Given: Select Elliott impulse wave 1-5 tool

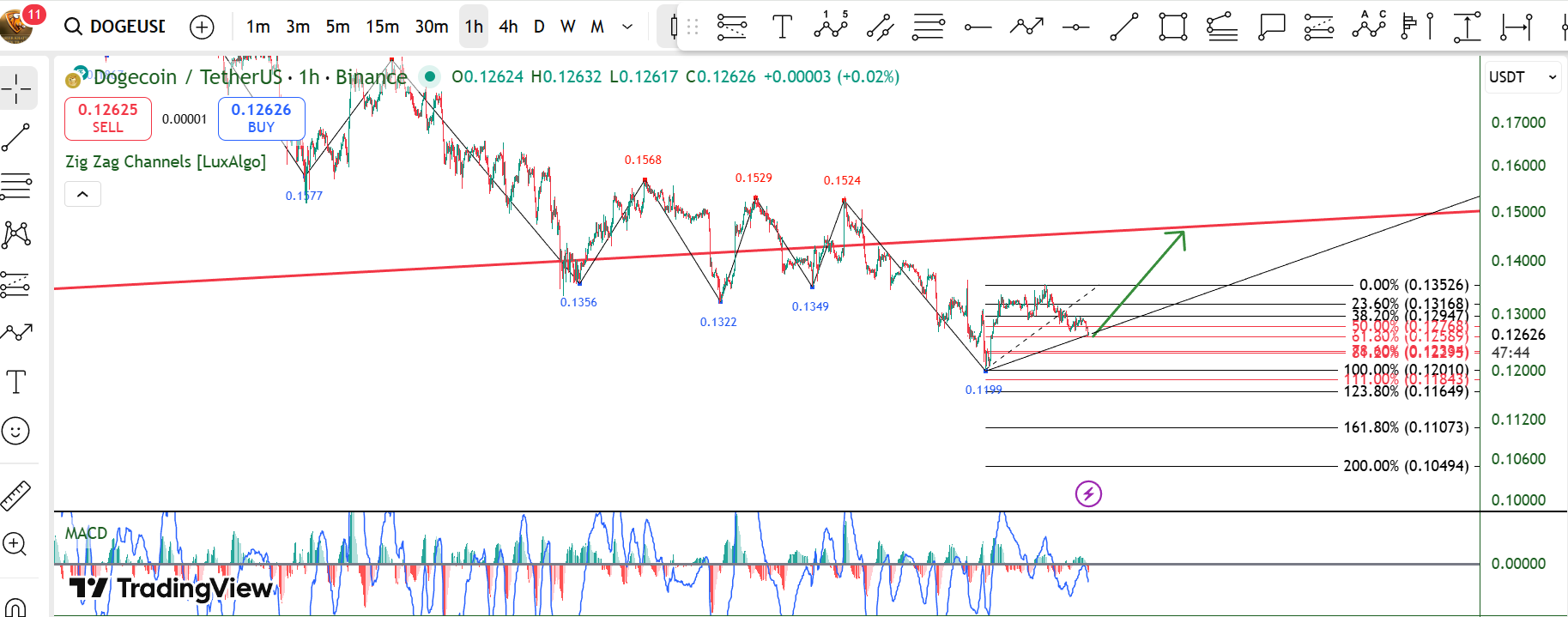Looking at the screenshot, I should [831, 26].
